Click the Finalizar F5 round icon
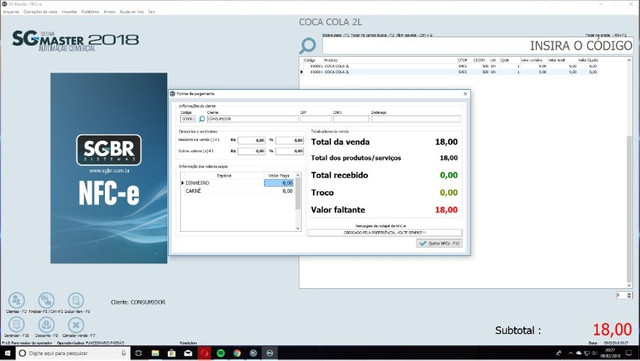Viewport: 640px width, 361px height. pyautogui.click(x=46, y=301)
